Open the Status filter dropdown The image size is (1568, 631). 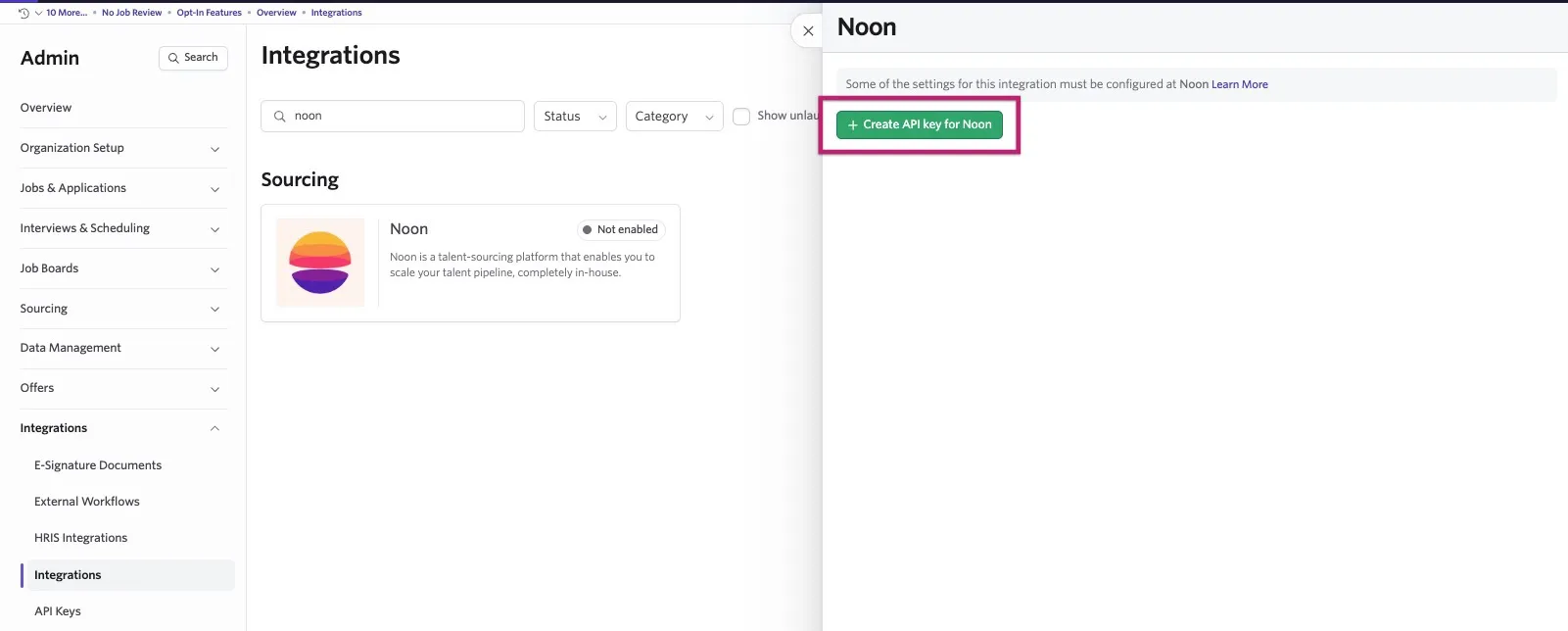pos(575,116)
